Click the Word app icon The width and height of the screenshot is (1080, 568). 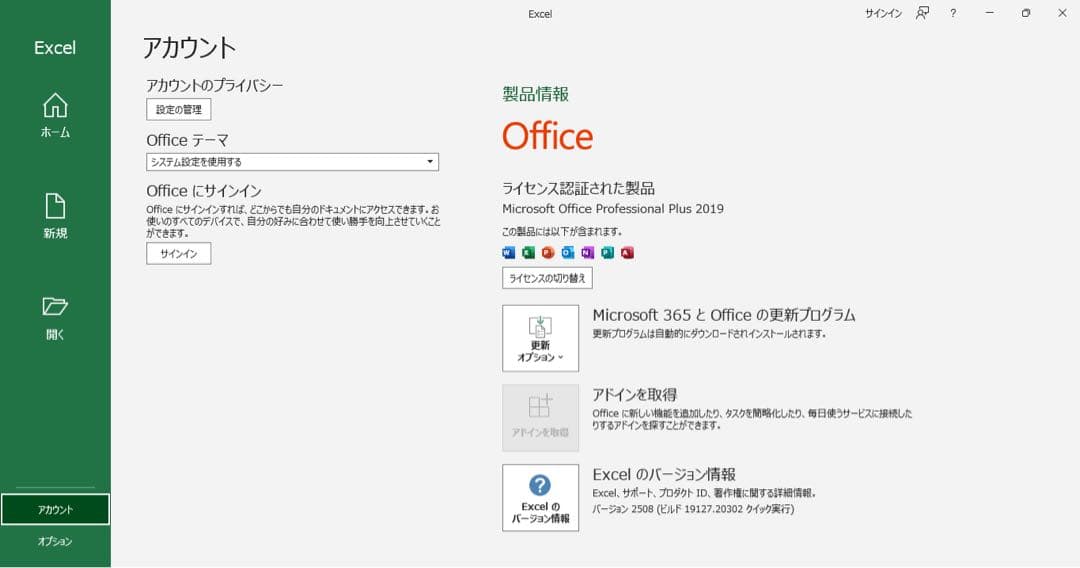pyautogui.click(x=508, y=253)
